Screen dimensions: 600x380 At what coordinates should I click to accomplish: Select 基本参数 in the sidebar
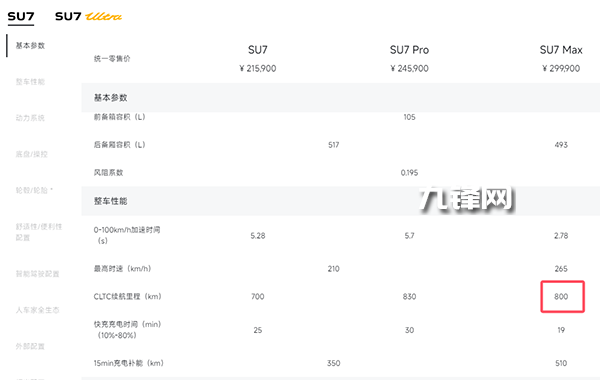tap(30, 46)
